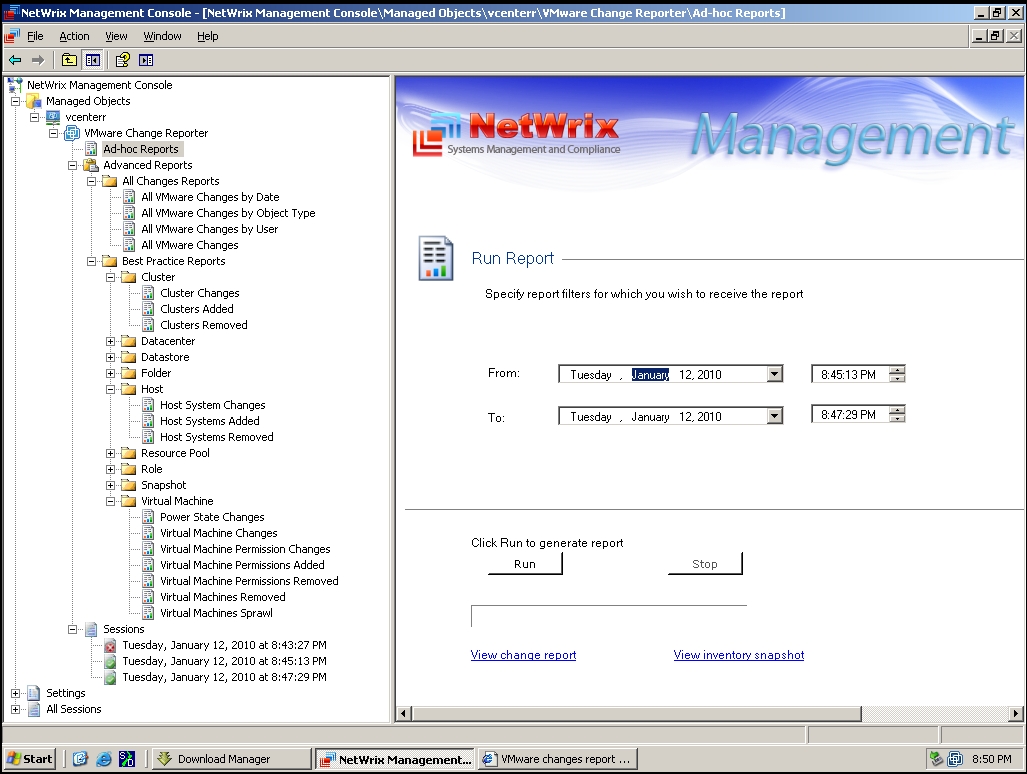This screenshot has height=774, width=1027.
Task: Click the Run button
Action: click(x=525, y=564)
